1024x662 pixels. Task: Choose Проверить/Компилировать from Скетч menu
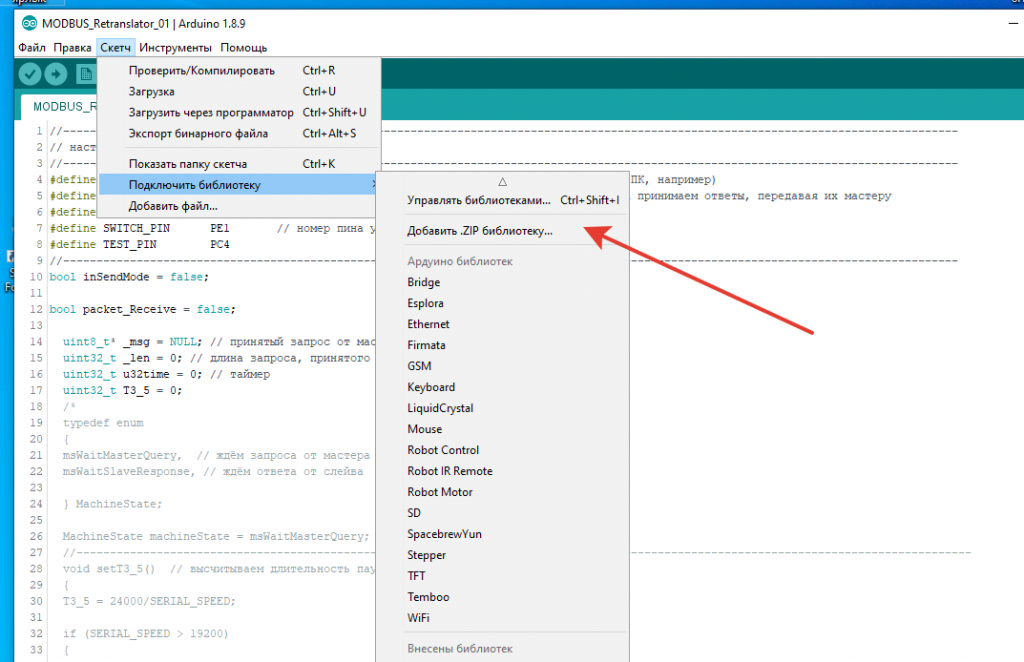239,71
